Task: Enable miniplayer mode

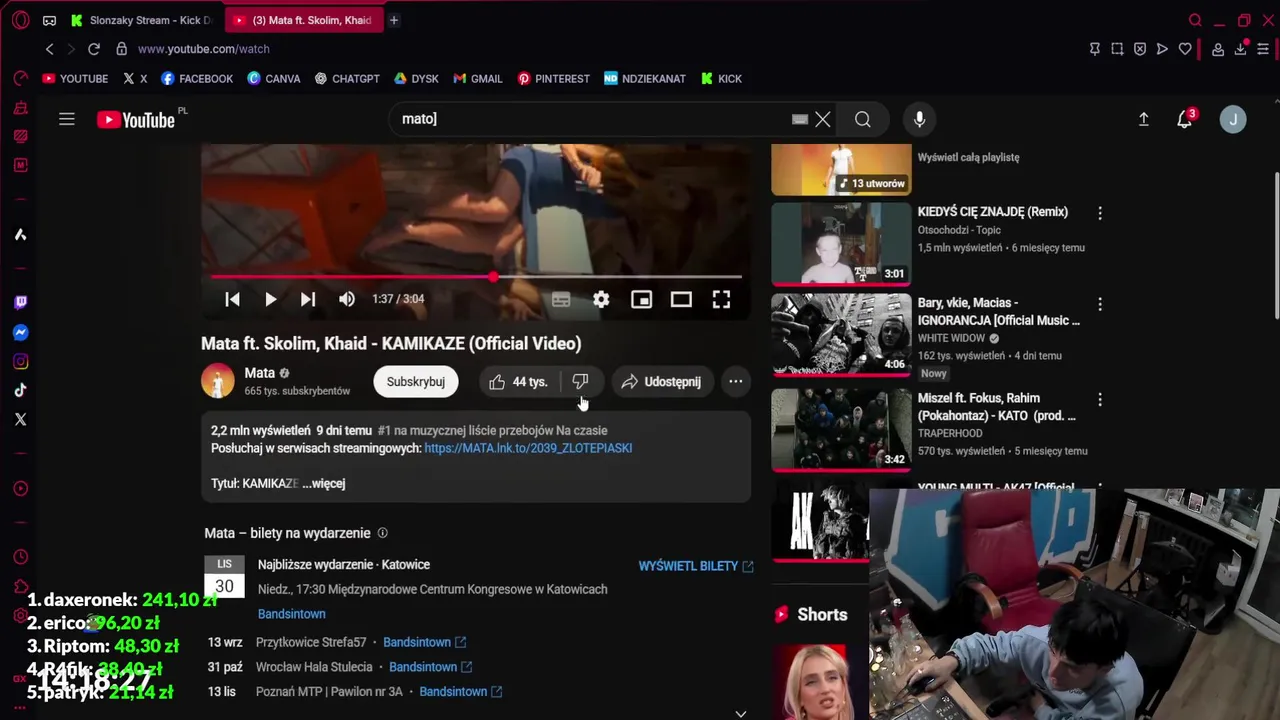Action: [x=641, y=300]
